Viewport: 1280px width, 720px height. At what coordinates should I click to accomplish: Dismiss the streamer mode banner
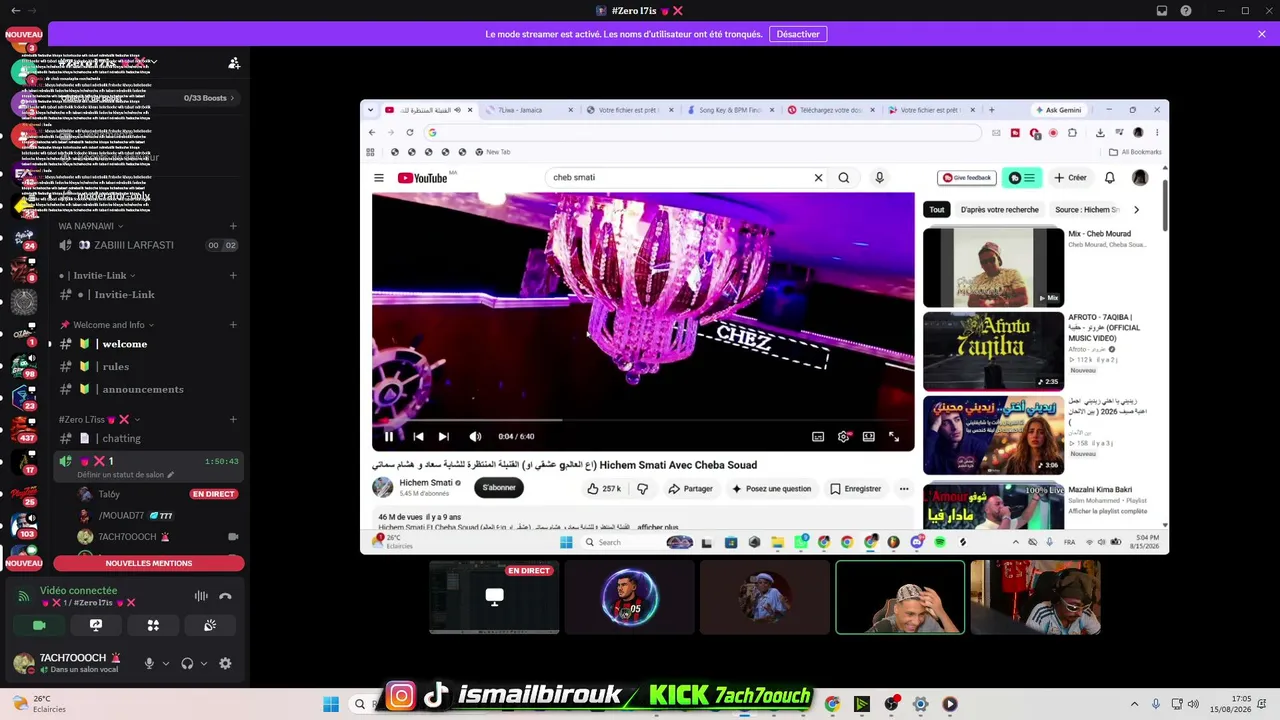pos(1262,34)
